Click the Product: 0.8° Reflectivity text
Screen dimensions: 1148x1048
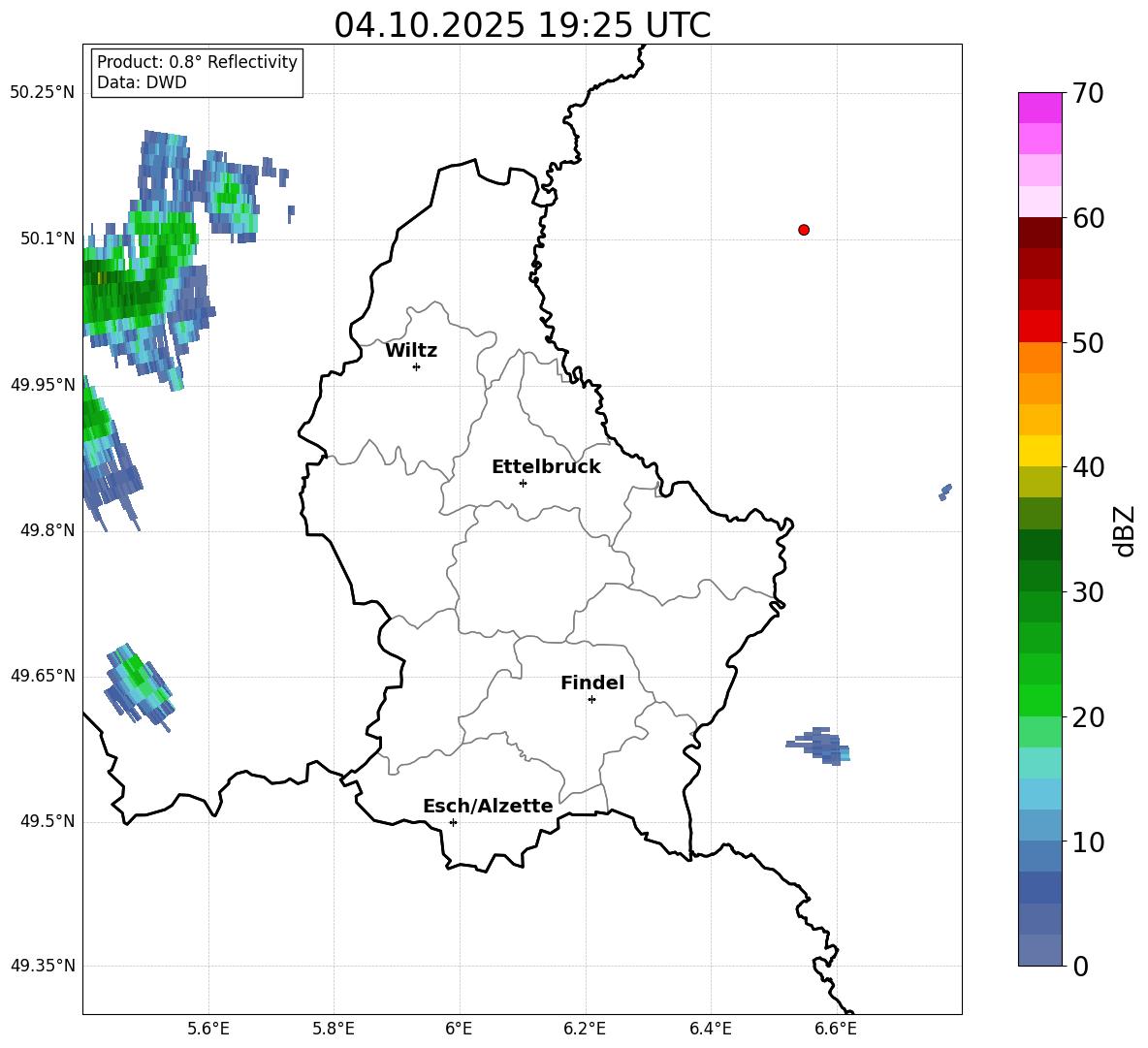point(197,62)
